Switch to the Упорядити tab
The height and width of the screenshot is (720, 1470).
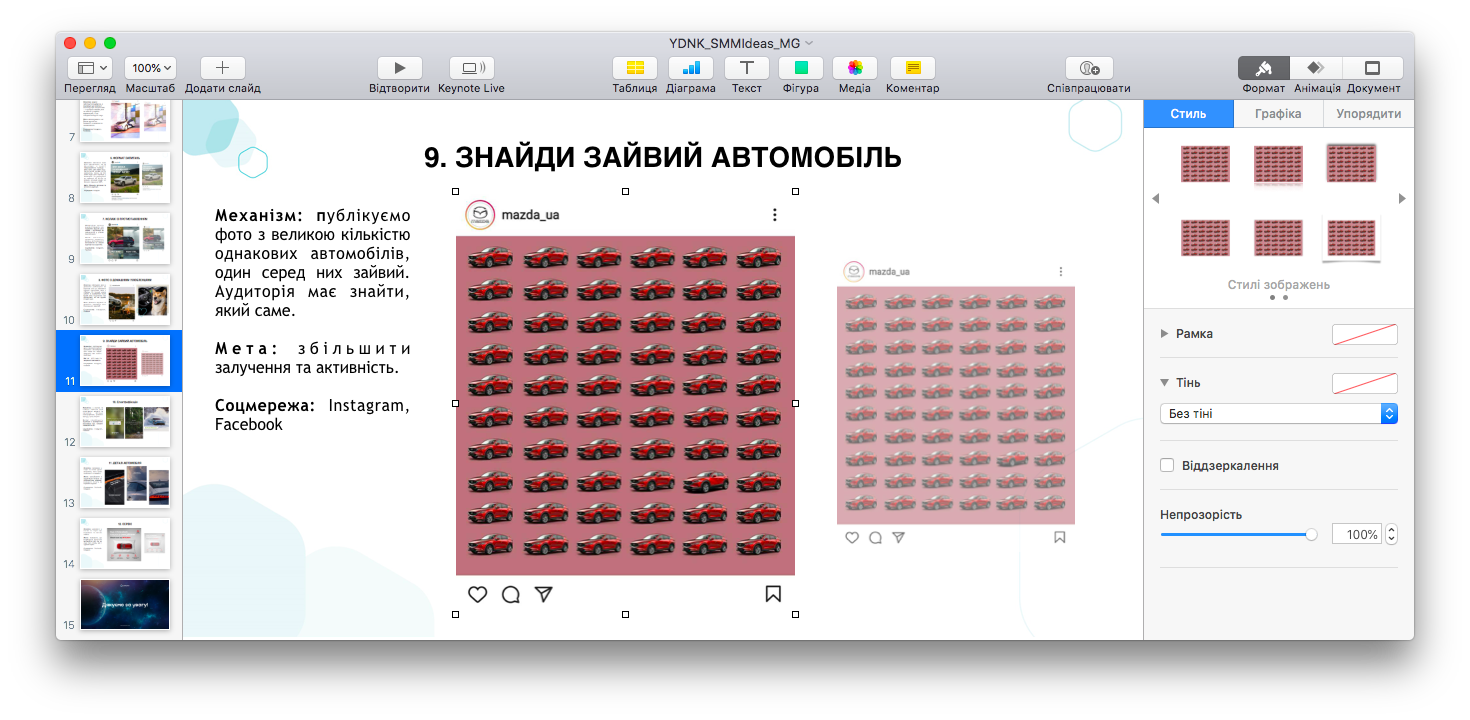click(1368, 114)
